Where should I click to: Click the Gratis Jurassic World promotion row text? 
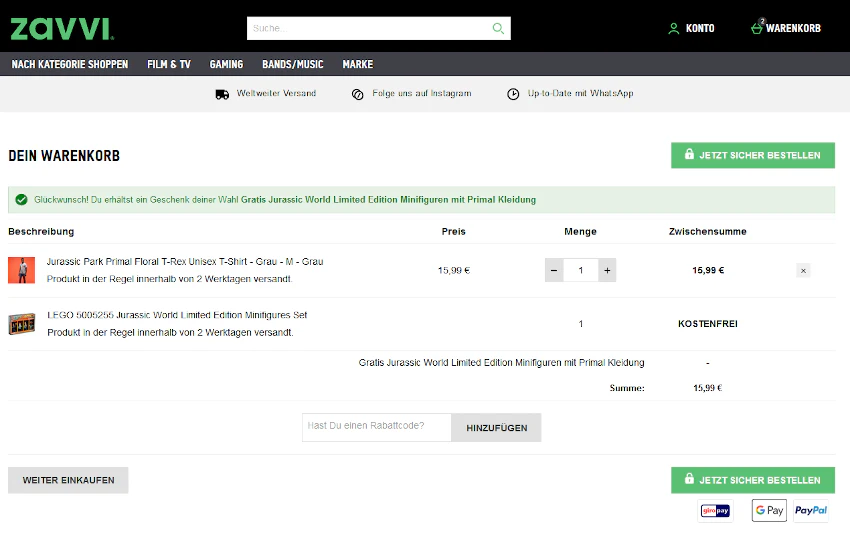501,362
